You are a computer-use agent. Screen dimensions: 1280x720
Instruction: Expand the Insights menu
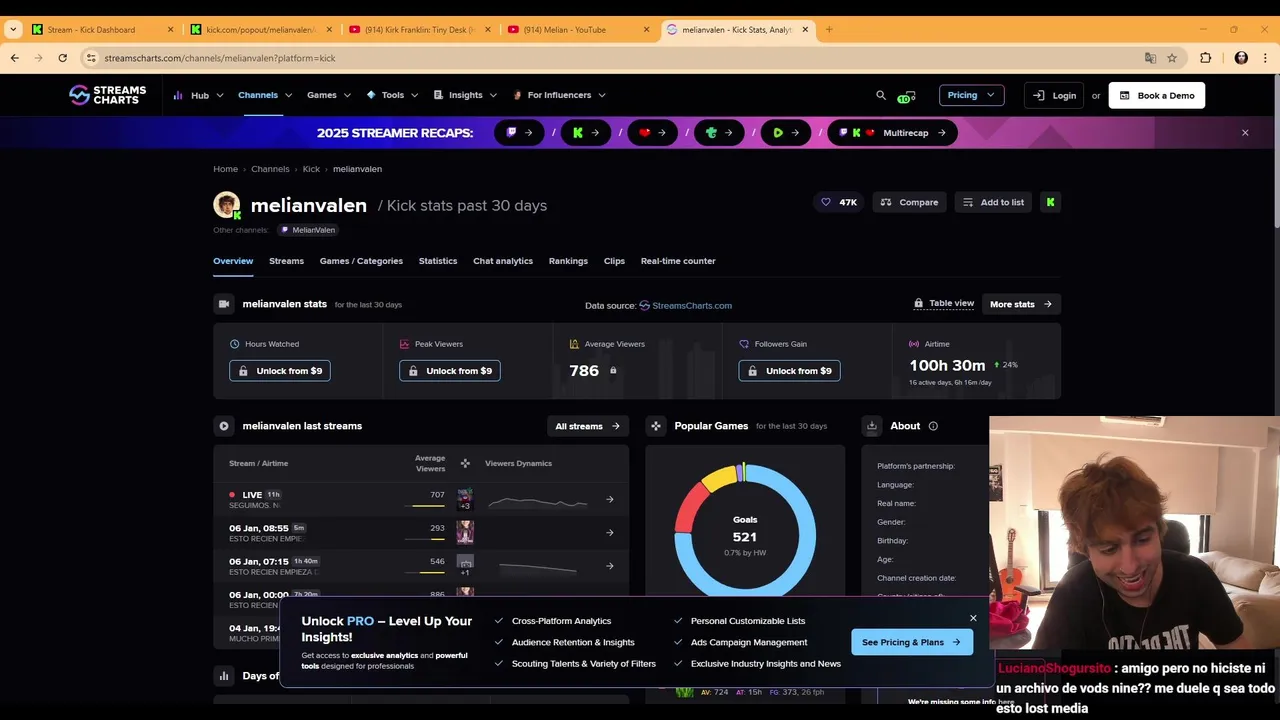pos(465,95)
